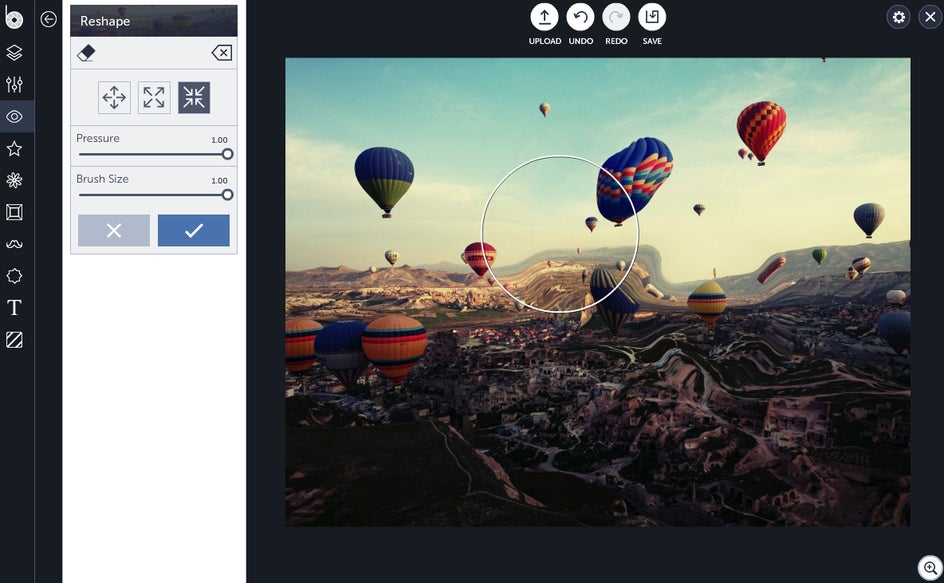Open the Layers panel icon in sidebar

[14, 52]
